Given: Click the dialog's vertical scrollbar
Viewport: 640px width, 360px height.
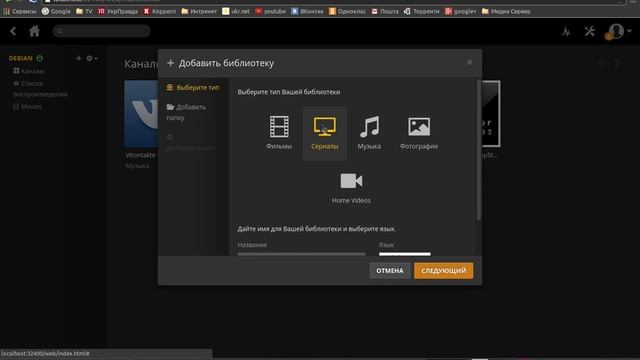Looking at the screenshot, I should click(478, 150).
